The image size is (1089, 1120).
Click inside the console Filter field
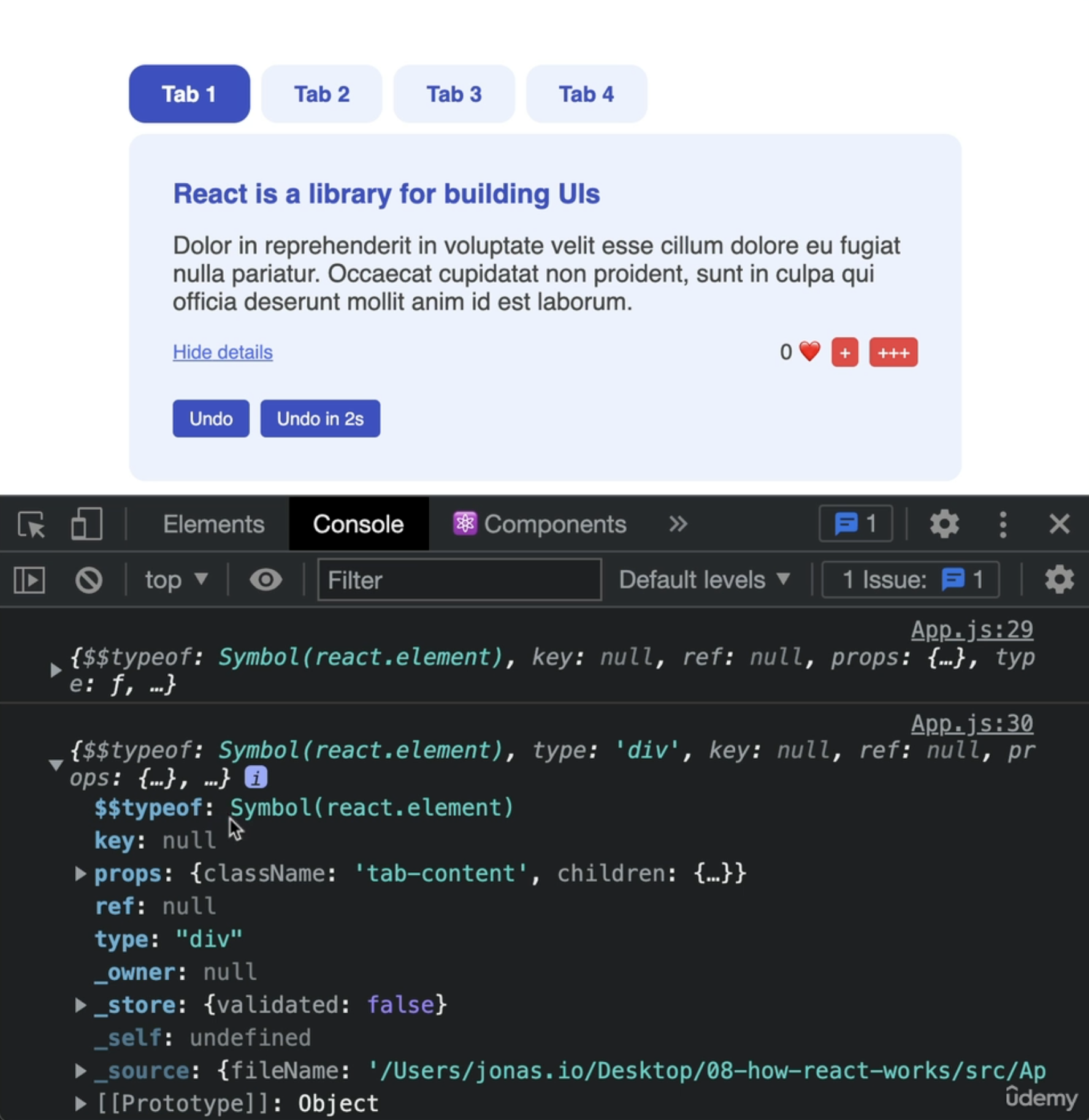[x=459, y=580]
